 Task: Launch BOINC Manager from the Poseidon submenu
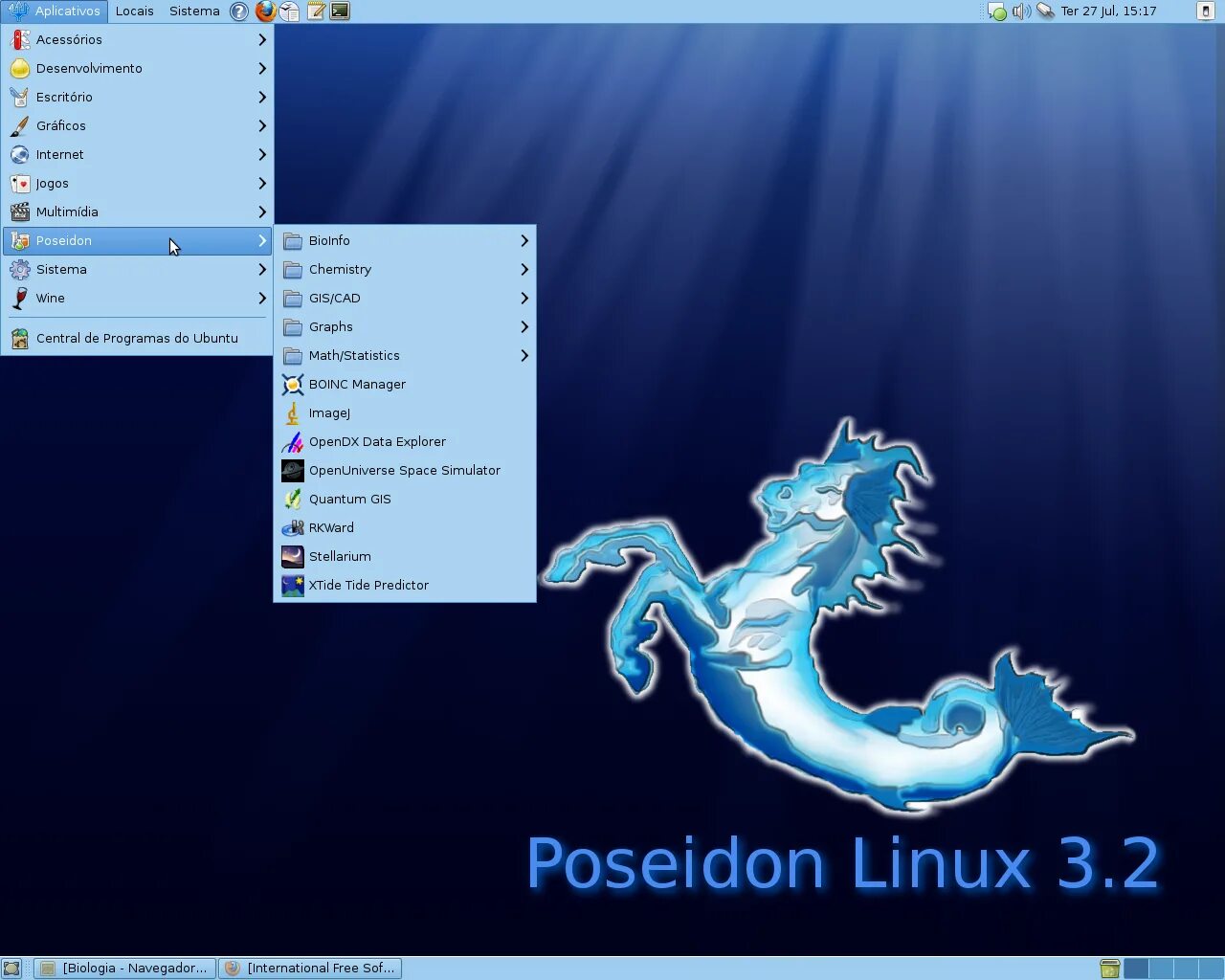405,384
